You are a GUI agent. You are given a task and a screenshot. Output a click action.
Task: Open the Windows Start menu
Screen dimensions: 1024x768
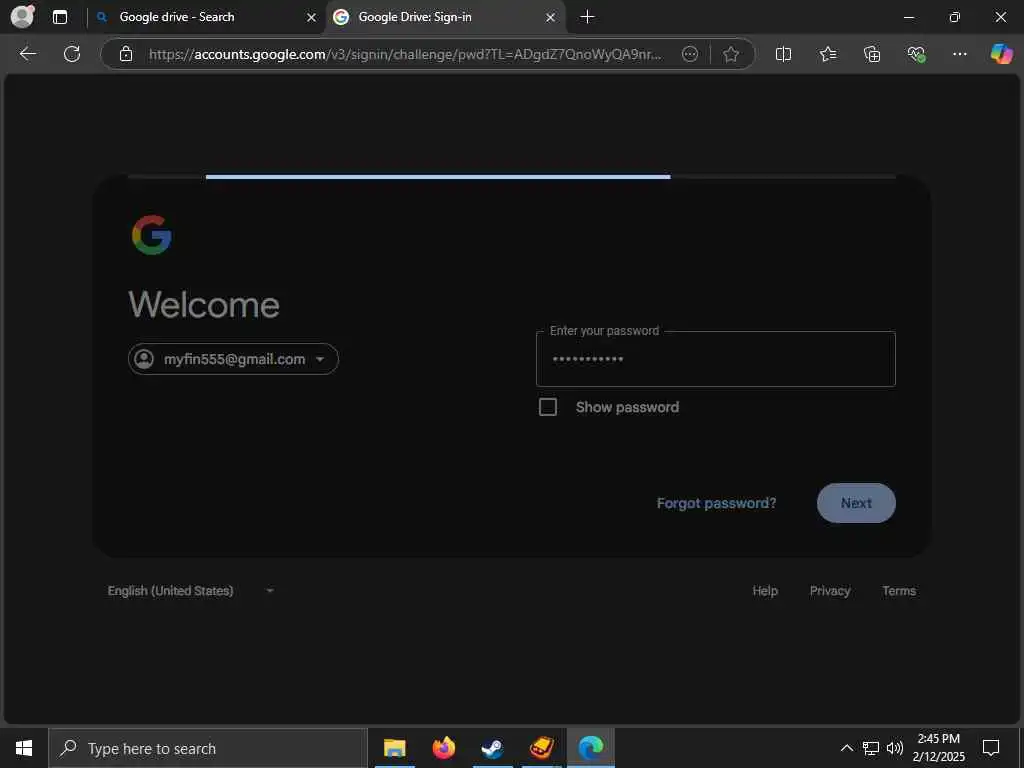click(x=24, y=748)
